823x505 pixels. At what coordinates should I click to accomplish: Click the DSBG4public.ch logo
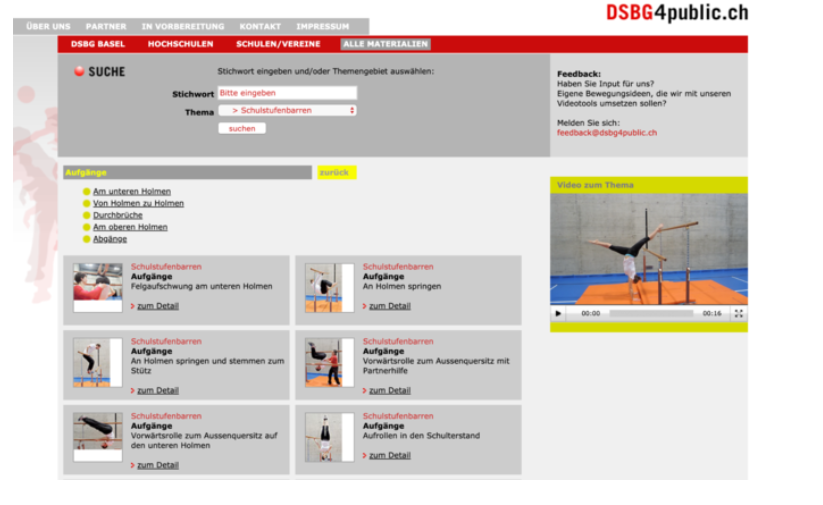(x=676, y=13)
